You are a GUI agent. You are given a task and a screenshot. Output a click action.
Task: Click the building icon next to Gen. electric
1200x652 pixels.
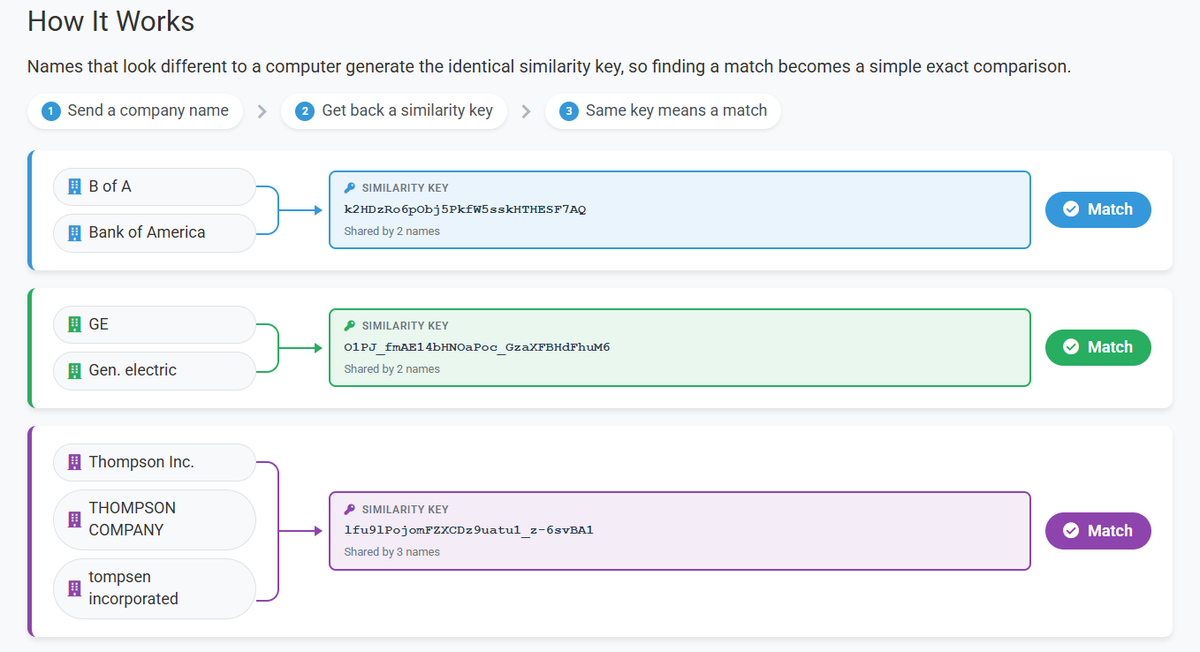(x=74, y=370)
